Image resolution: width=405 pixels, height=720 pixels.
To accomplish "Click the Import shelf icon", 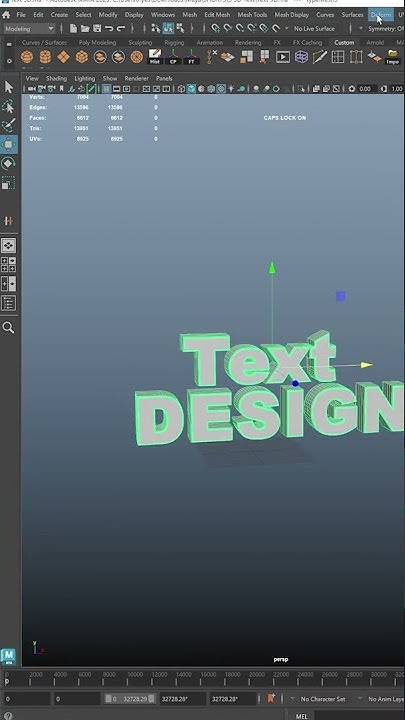I will [393, 57].
